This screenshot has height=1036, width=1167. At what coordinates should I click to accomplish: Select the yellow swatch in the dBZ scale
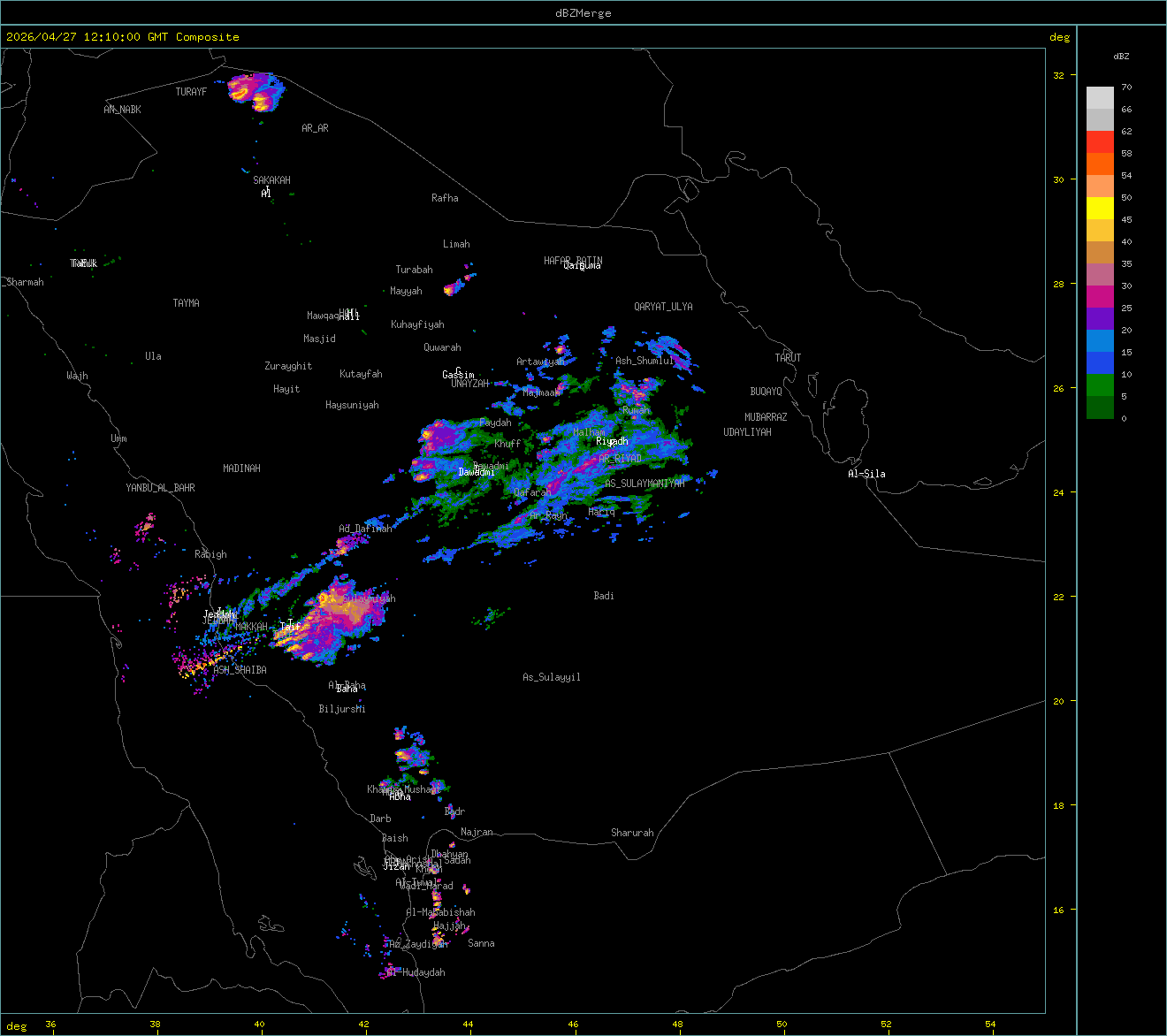pos(1100,209)
